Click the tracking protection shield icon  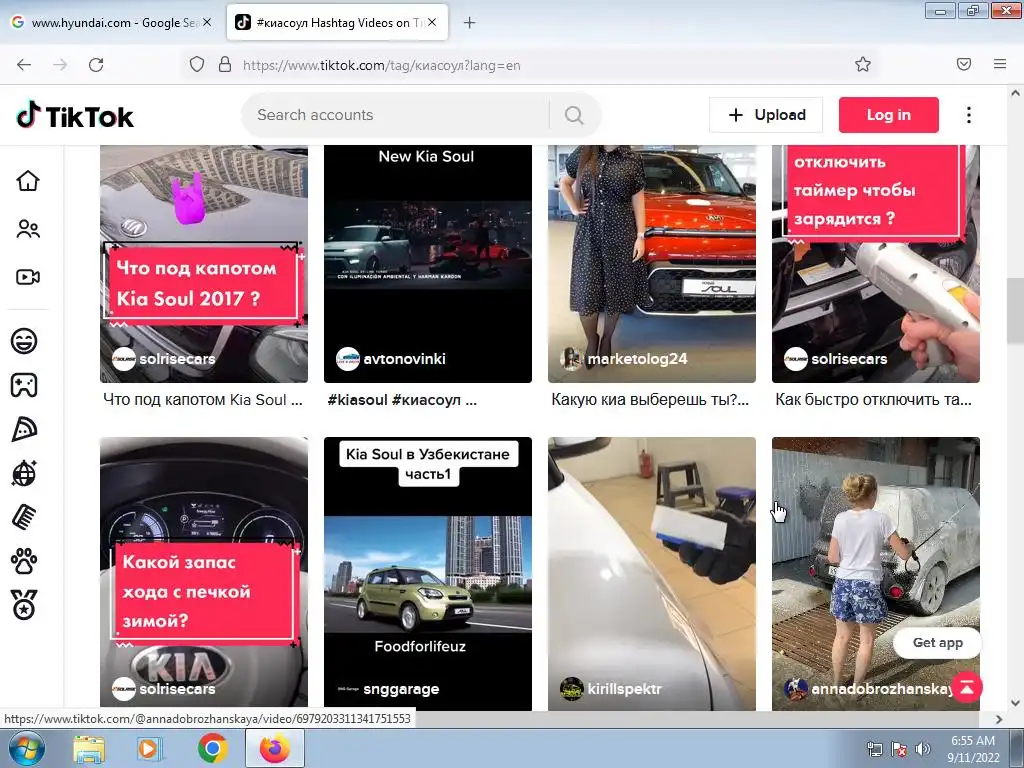point(197,65)
